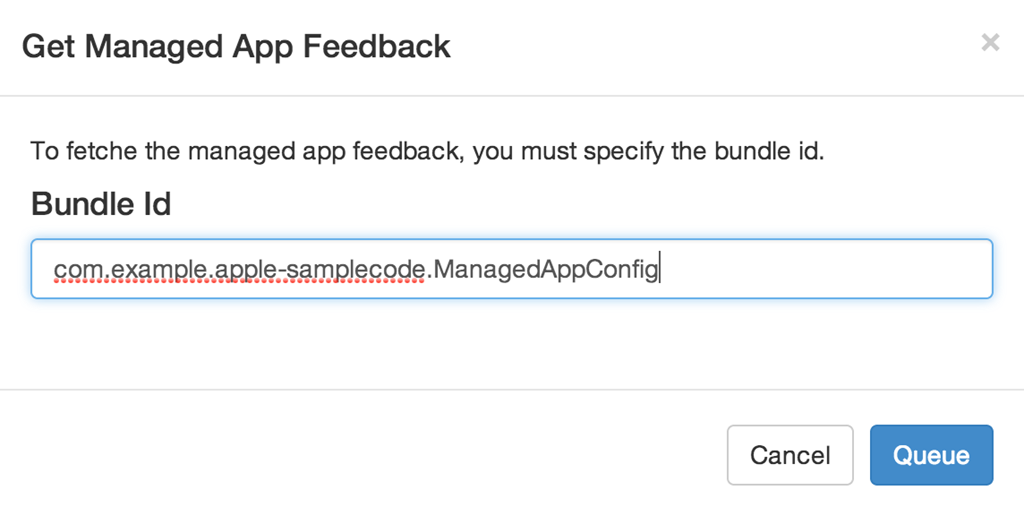Screen dimensions: 1024x516
Task: Cancel the managed app feedback request
Action: click(x=790, y=455)
